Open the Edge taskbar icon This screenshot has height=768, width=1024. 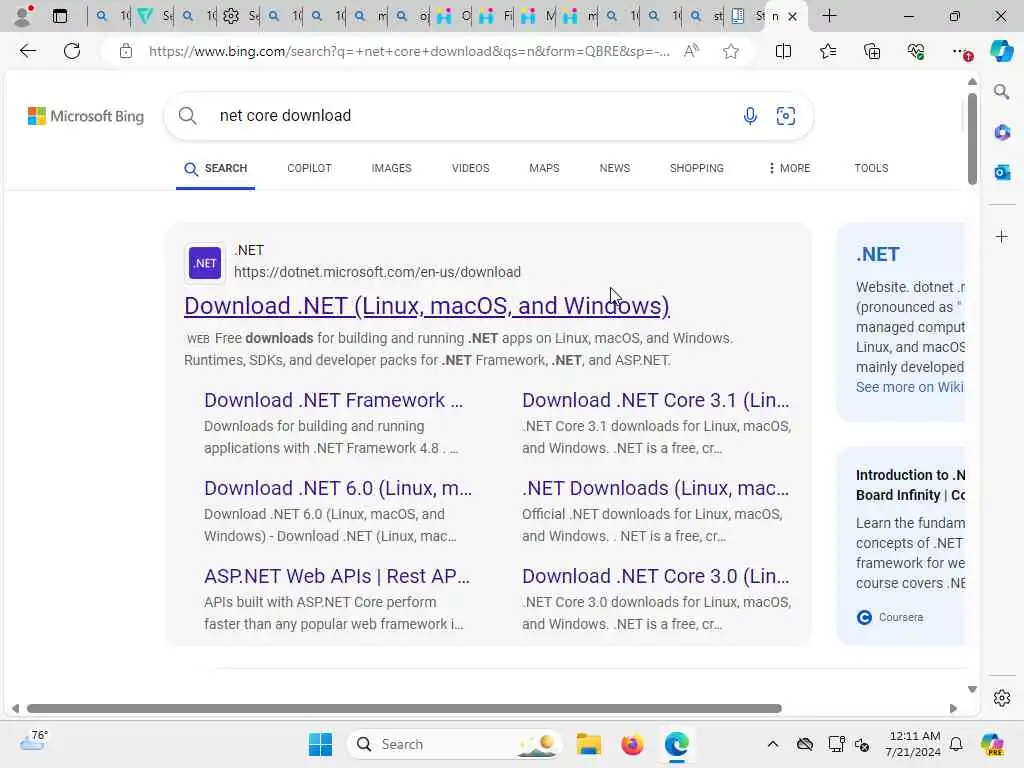click(677, 744)
